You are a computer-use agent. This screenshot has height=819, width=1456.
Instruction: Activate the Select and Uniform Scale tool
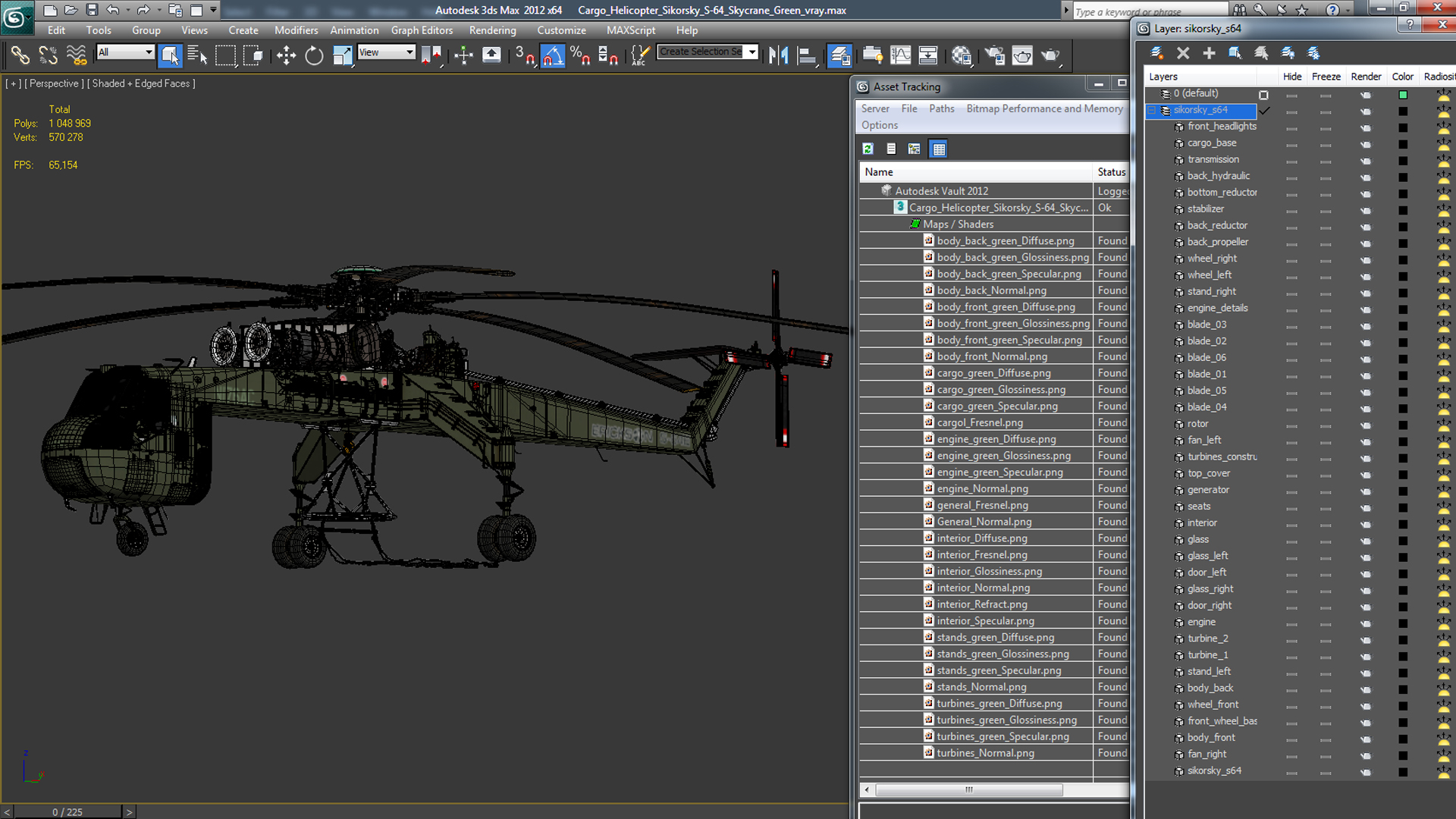pos(343,55)
